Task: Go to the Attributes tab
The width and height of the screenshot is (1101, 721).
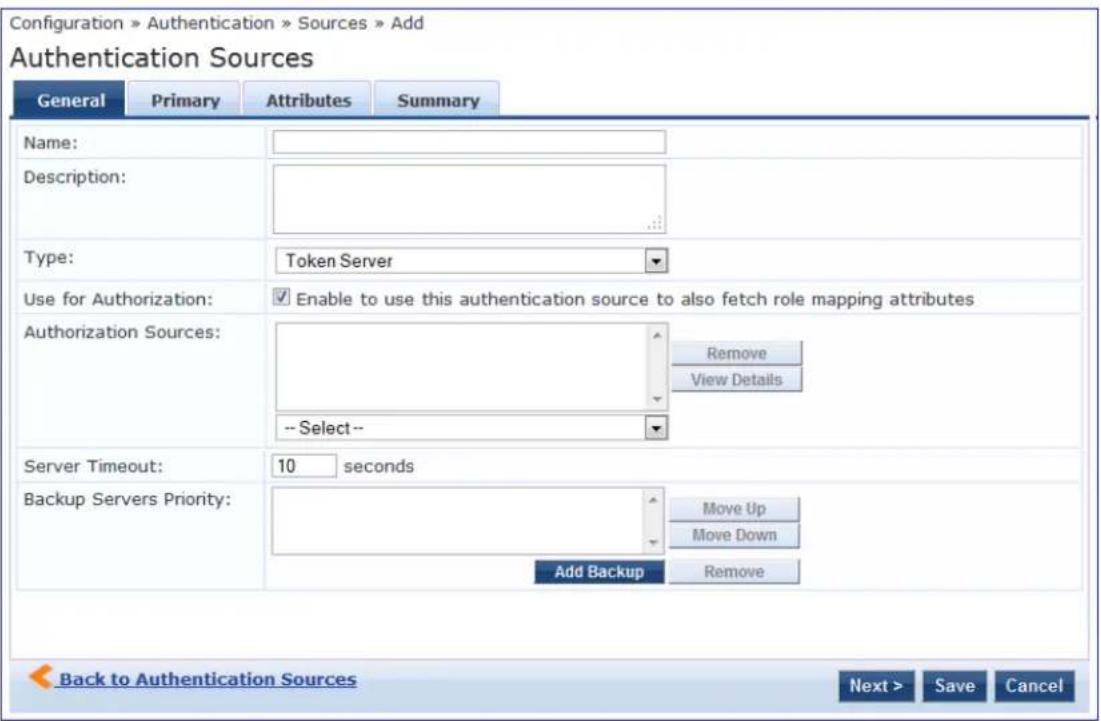Action: pyautogui.click(x=308, y=99)
